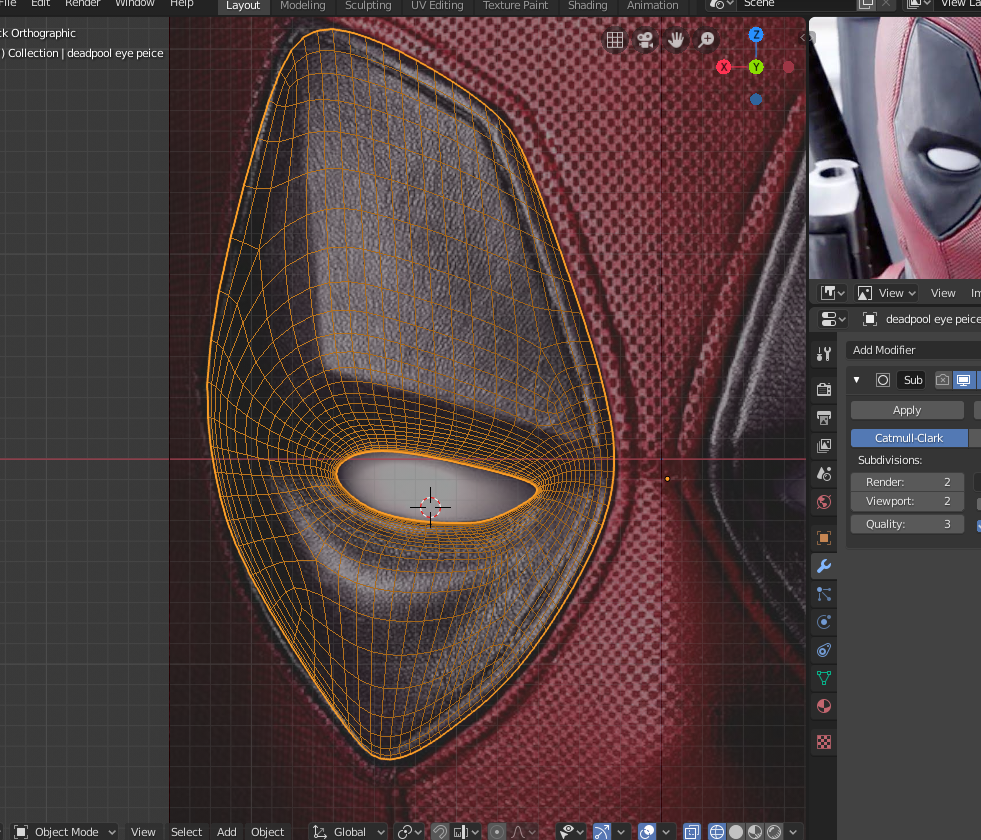
Task: Click the red X axis gizmo handle
Action: pos(724,67)
